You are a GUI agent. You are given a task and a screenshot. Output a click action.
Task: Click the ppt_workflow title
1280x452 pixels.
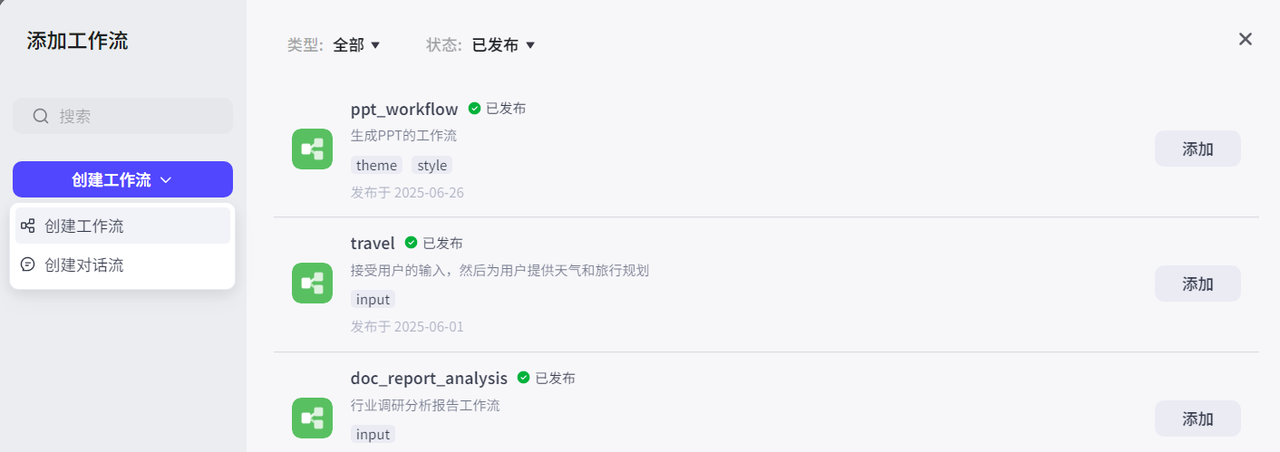(404, 109)
